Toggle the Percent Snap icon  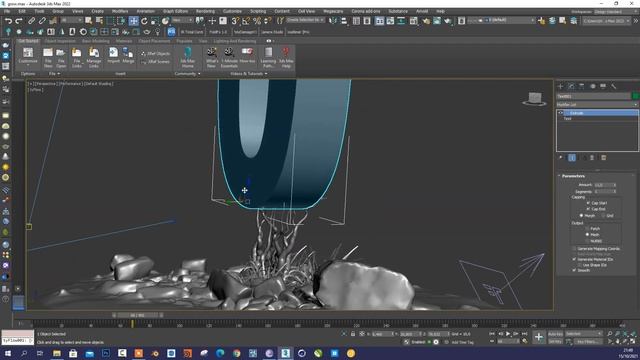pos(257,20)
